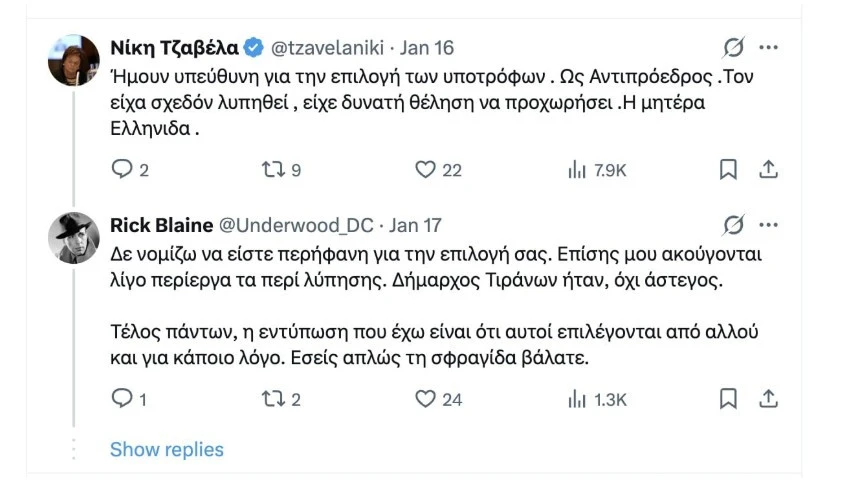This screenshot has width=854, height=480.
Task: Click the Show replies link
Action: click(167, 449)
